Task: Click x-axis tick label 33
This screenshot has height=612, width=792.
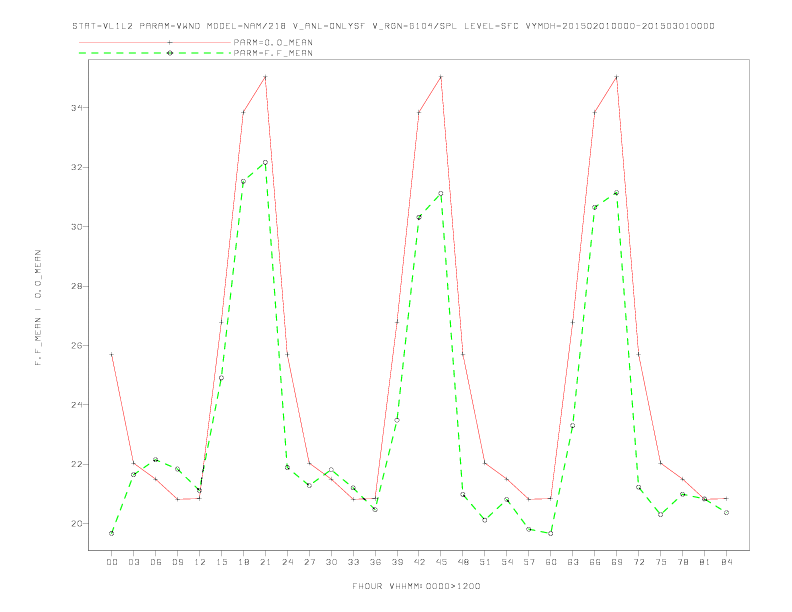Action: [353, 562]
